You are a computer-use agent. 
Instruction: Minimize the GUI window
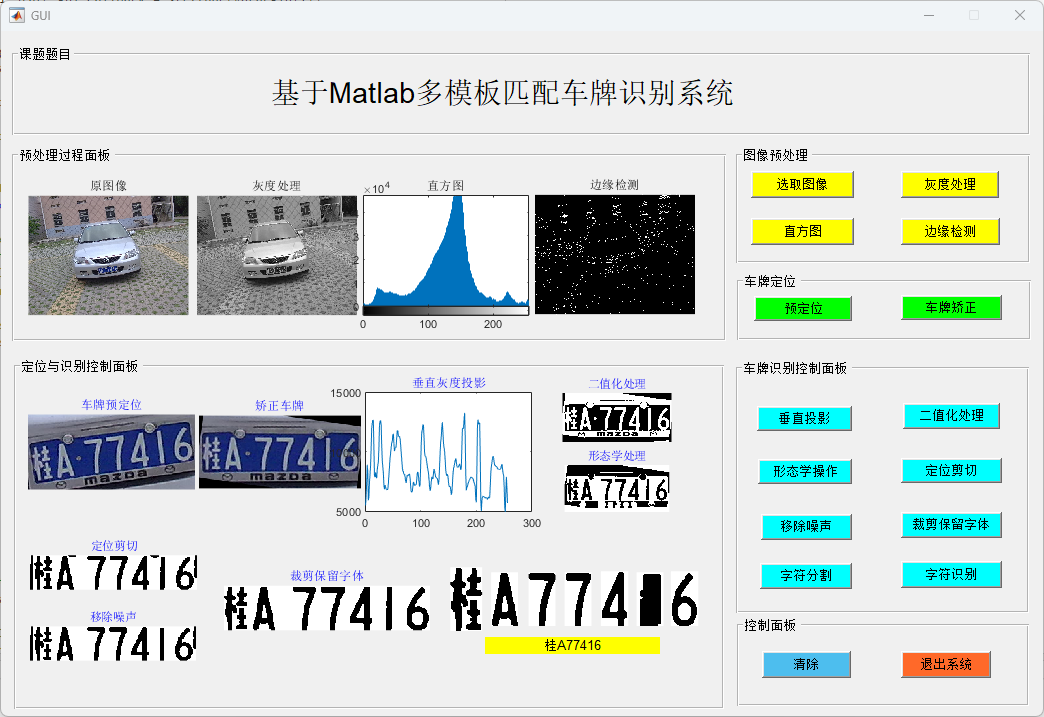click(x=929, y=15)
